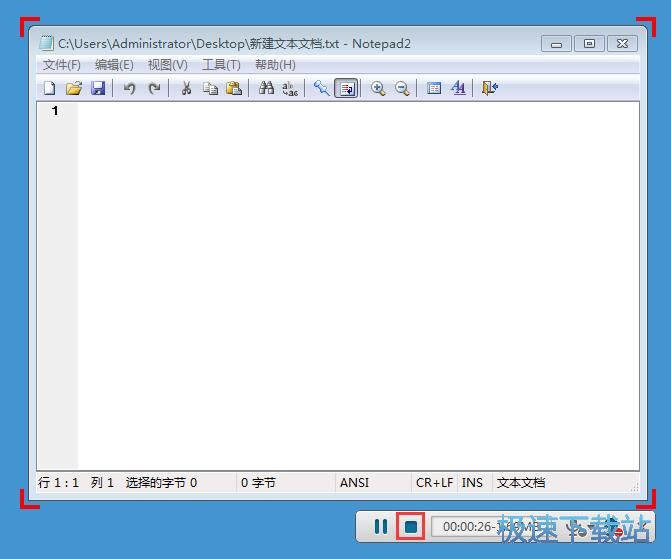Minimize the Notepad2 window
This screenshot has width=671, height=559.
click(x=556, y=44)
